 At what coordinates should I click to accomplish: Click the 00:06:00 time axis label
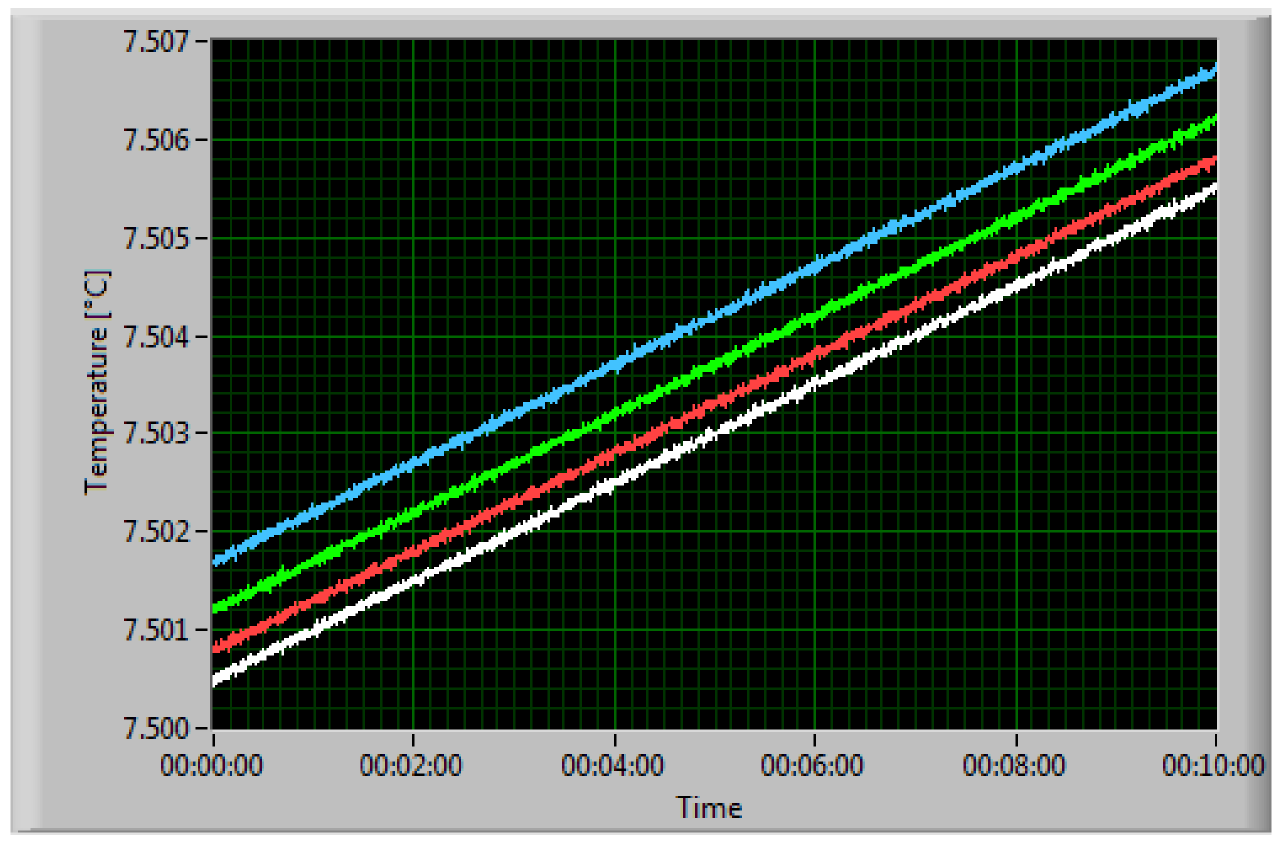point(813,767)
